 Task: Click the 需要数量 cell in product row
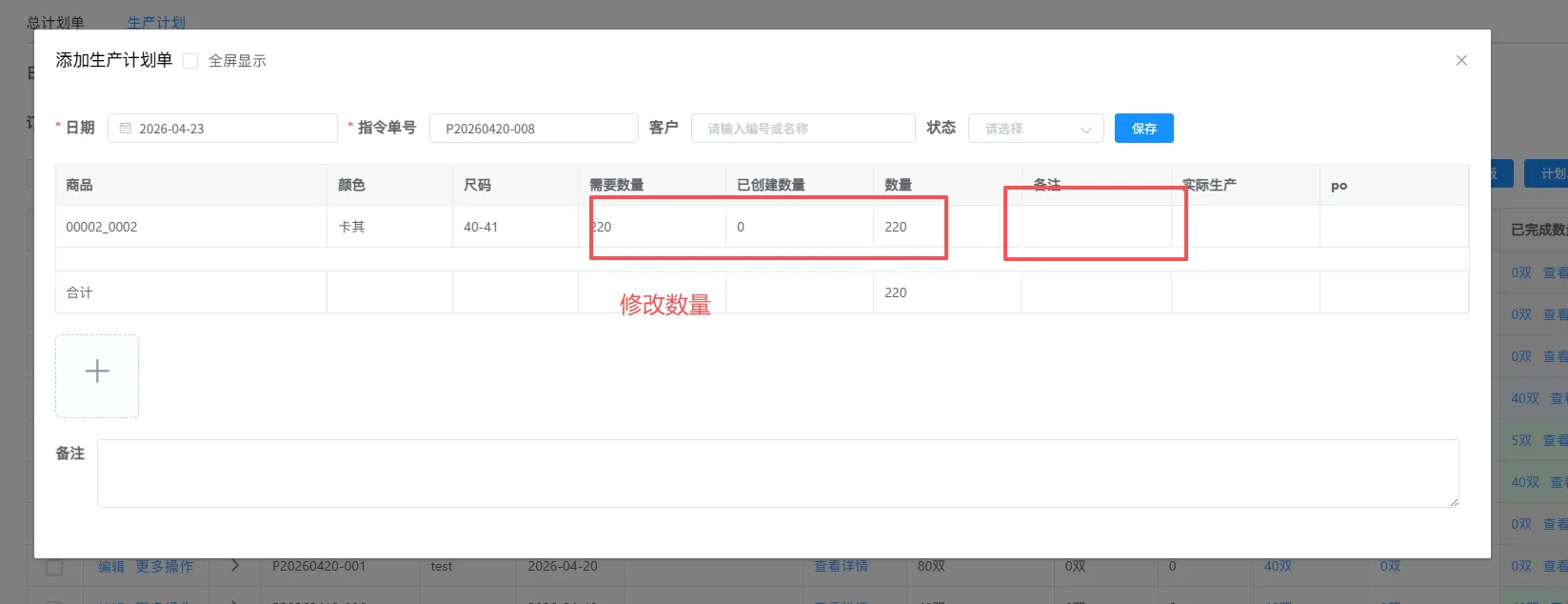(x=651, y=227)
